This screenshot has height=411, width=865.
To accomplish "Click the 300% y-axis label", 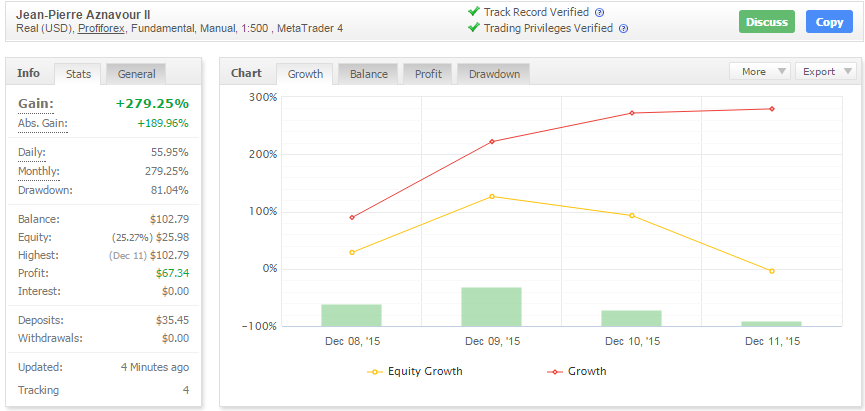I will pos(263,97).
